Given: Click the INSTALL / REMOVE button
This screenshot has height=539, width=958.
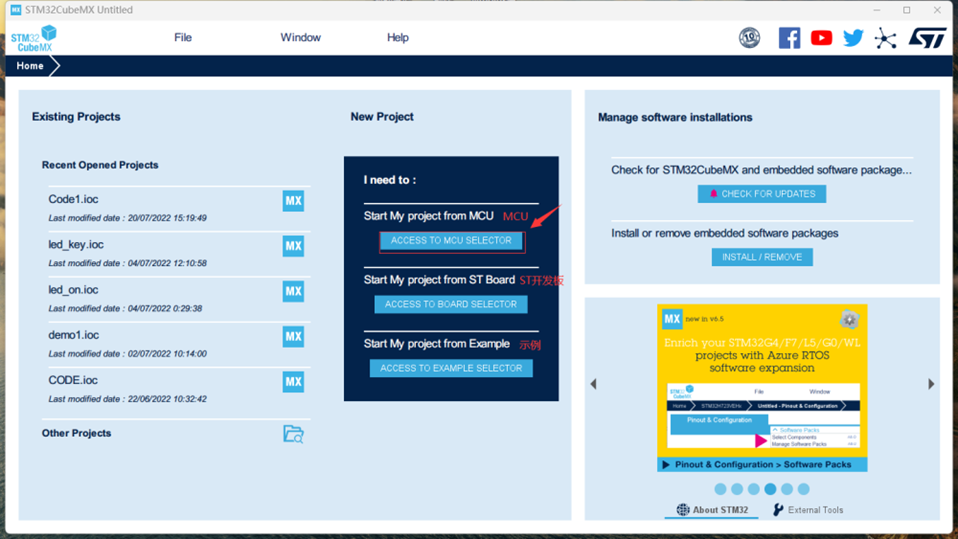Looking at the screenshot, I should pos(762,257).
